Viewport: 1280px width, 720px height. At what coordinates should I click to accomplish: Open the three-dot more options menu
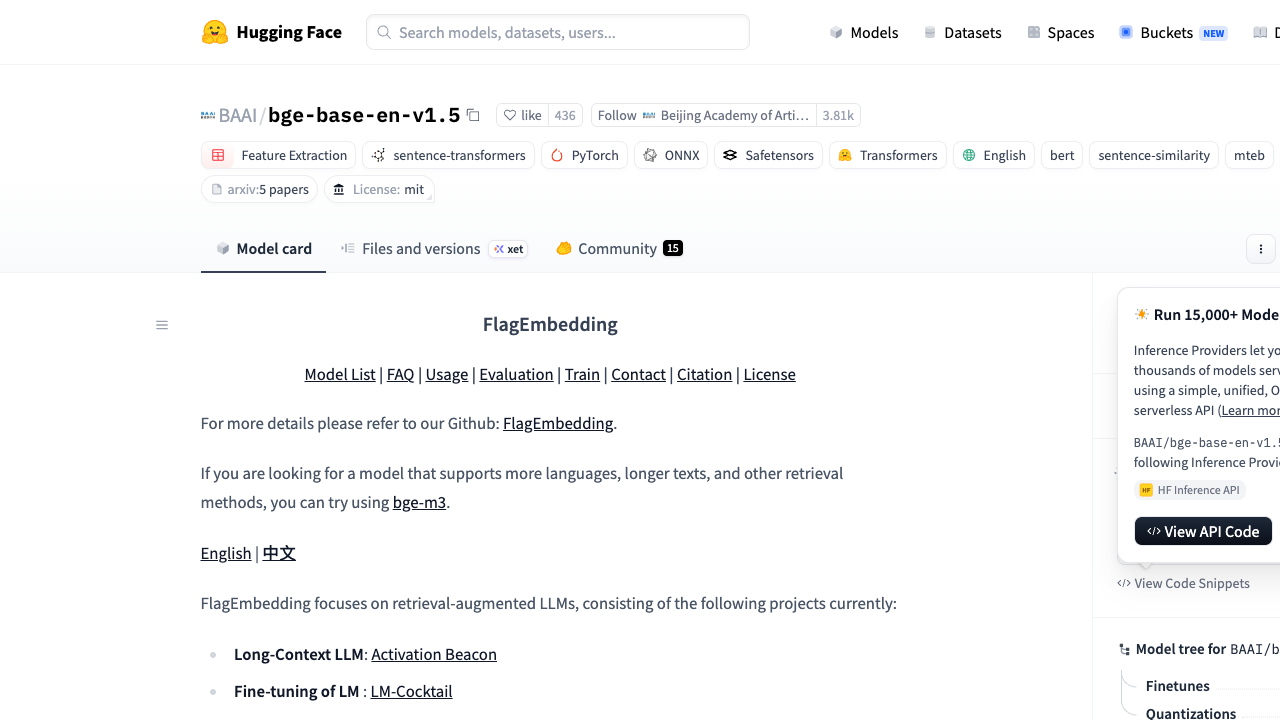click(1261, 249)
